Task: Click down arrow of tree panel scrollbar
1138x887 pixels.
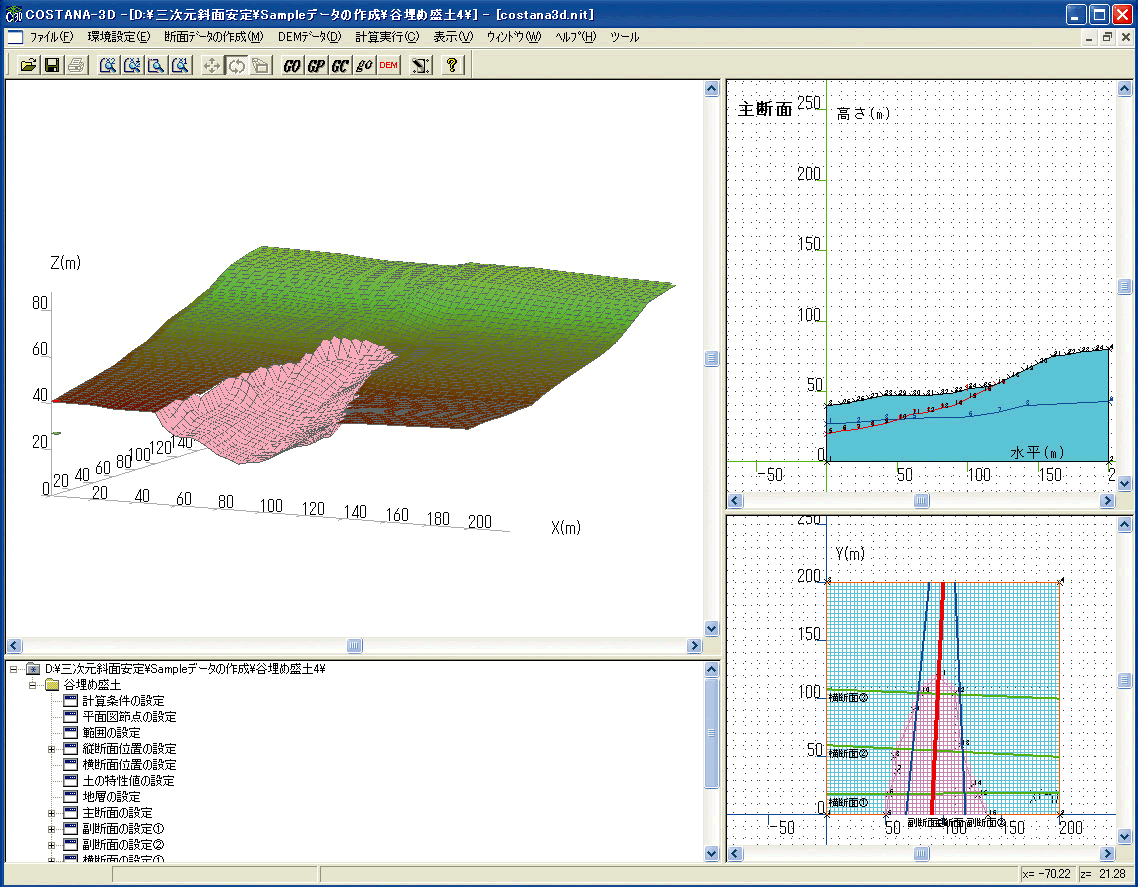Action: pos(712,853)
